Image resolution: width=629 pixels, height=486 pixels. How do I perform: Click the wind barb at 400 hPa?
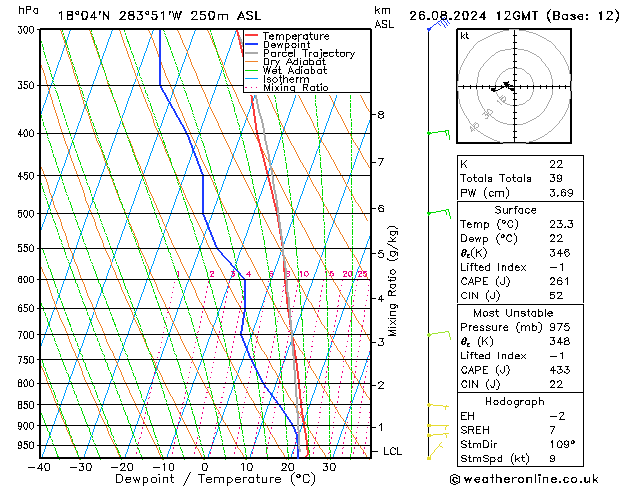coord(438,132)
